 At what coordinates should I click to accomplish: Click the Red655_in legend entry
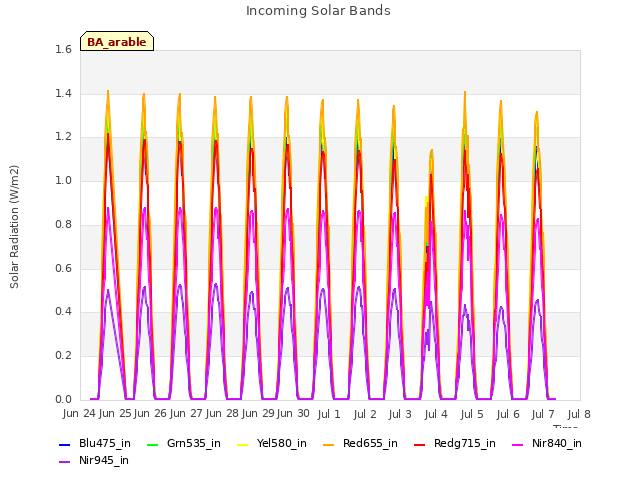pos(360,443)
